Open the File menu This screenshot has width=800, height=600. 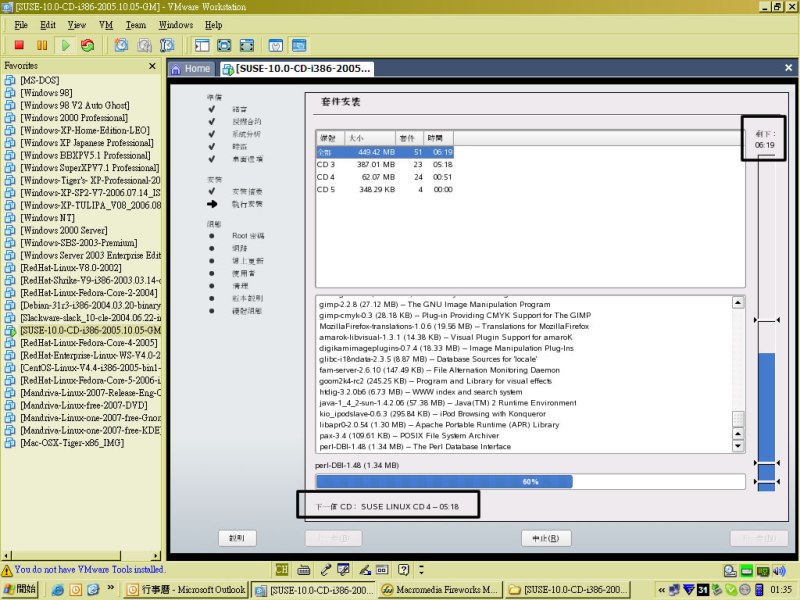pyautogui.click(x=21, y=24)
